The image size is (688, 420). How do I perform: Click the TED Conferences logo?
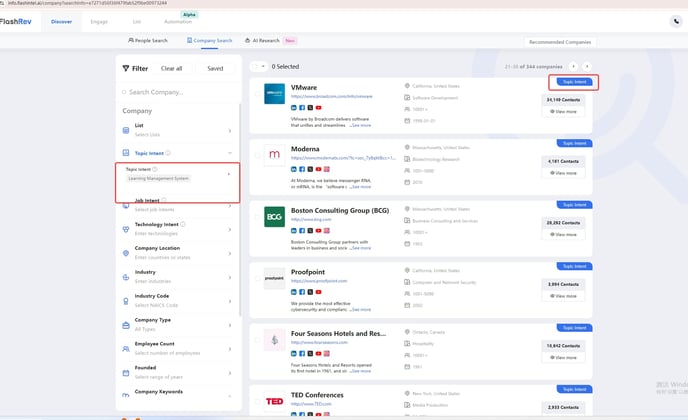pyautogui.click(x=274, y=401)
